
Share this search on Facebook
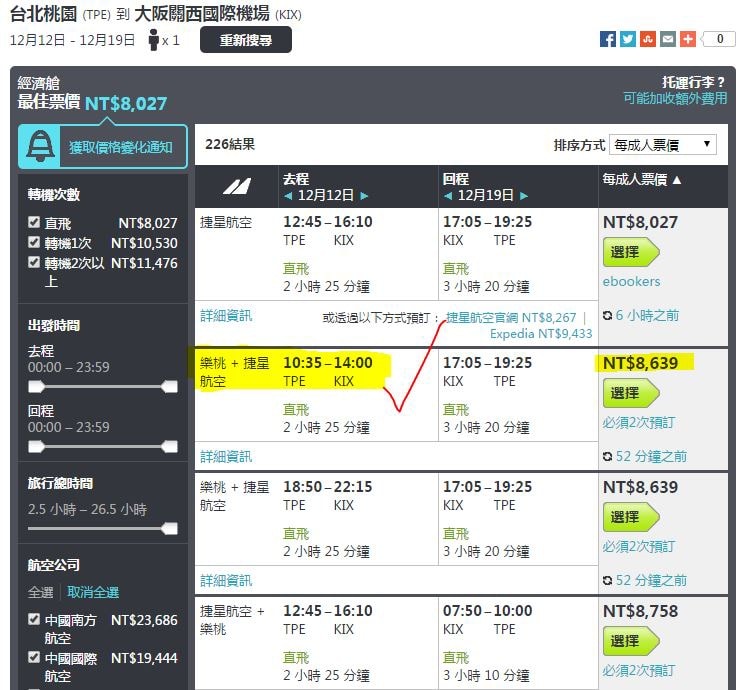608,39
